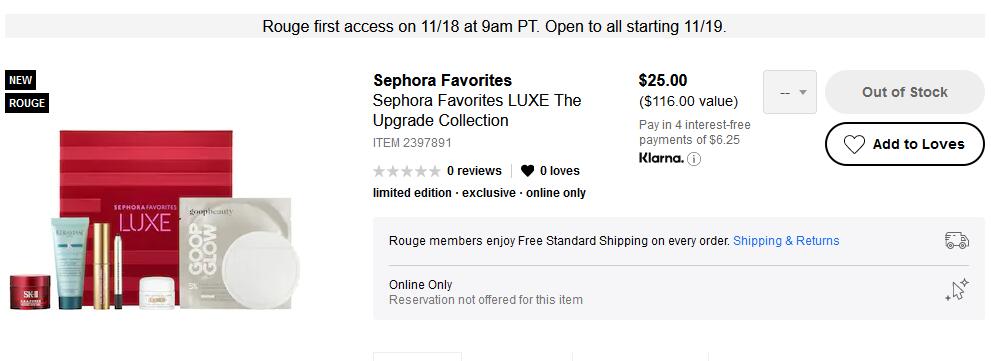
Task: Click the online-only cursor sparkle icon
Action: [x=957, y=290]
